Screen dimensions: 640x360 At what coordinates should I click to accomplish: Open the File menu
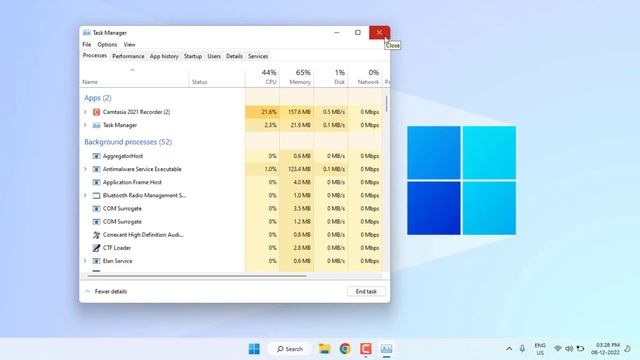pos(87,44)
